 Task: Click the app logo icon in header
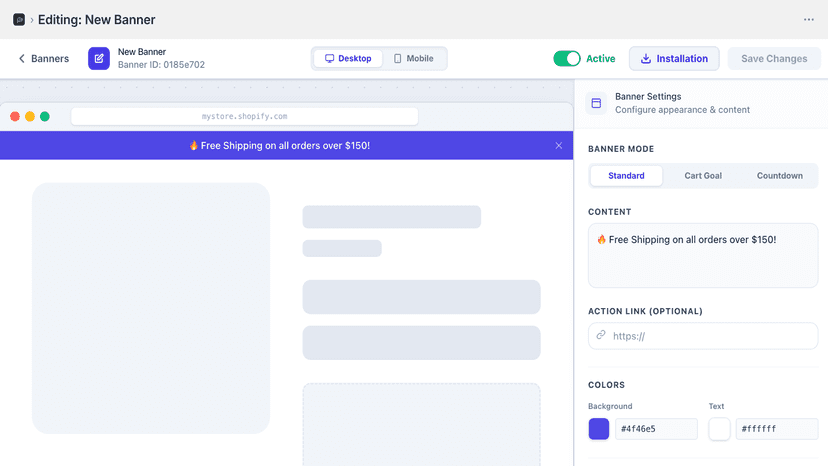19,20
